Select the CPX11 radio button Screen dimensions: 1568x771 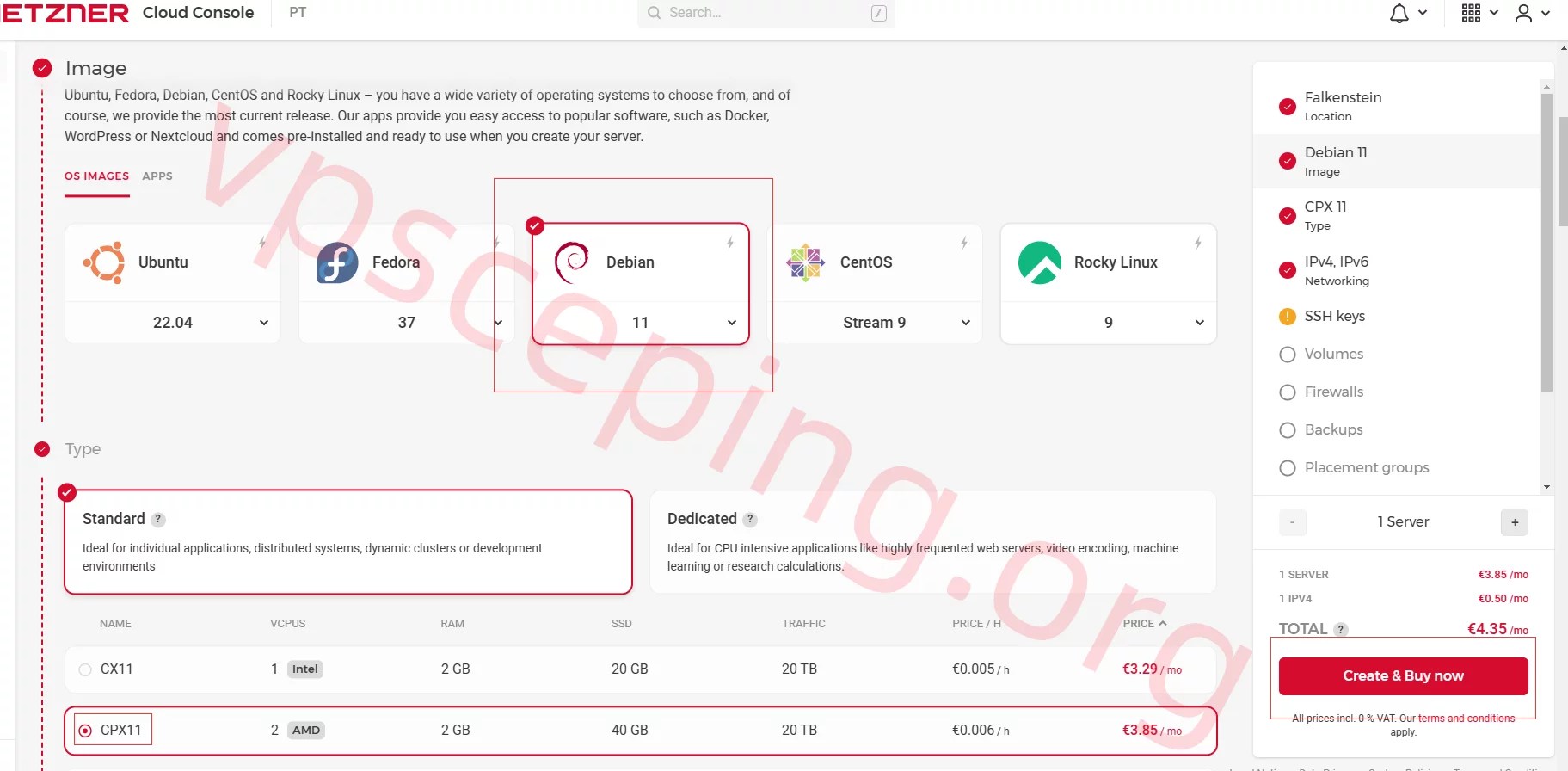tap(85, 731)
